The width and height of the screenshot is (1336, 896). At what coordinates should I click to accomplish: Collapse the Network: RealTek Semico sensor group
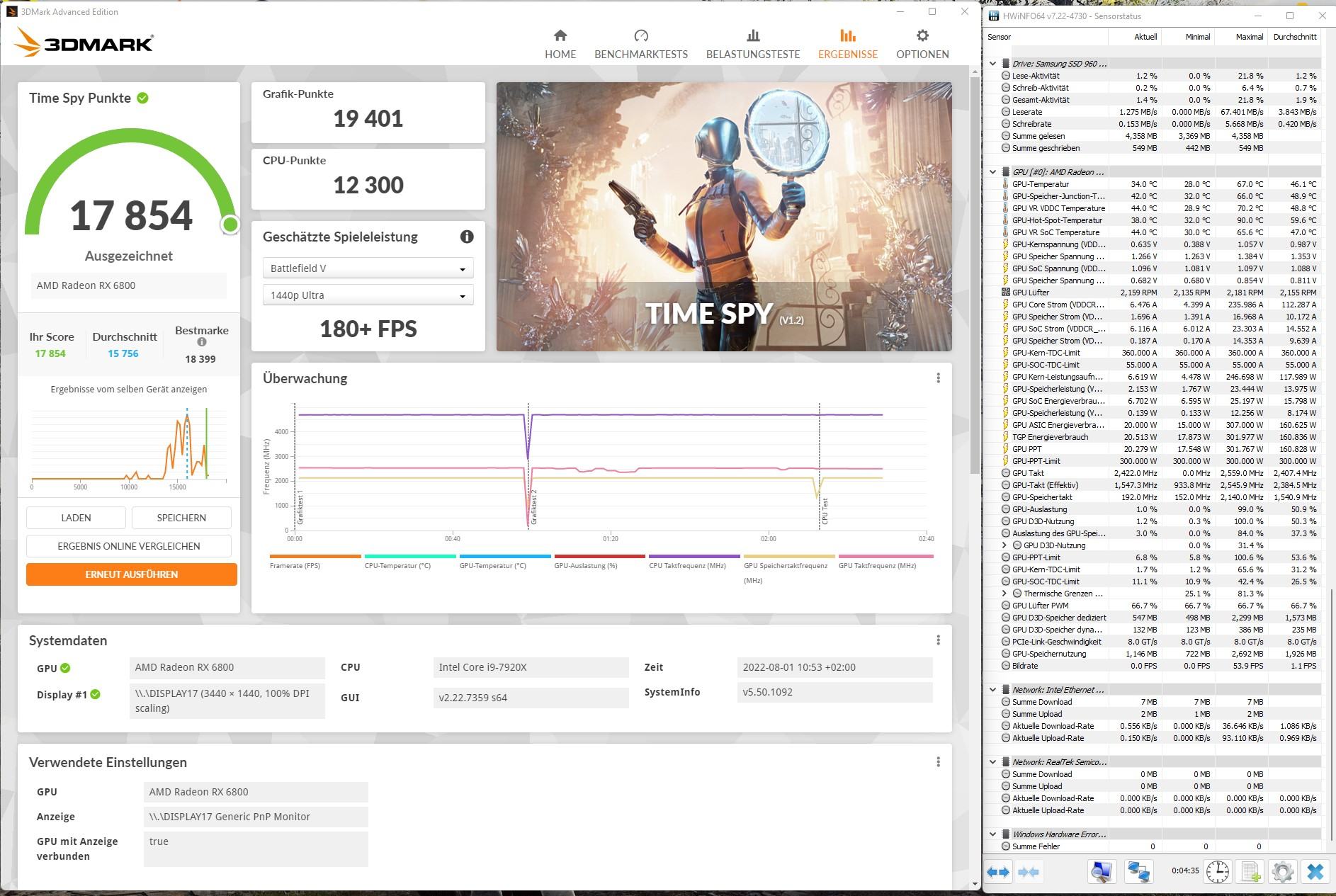coord(993,762)
